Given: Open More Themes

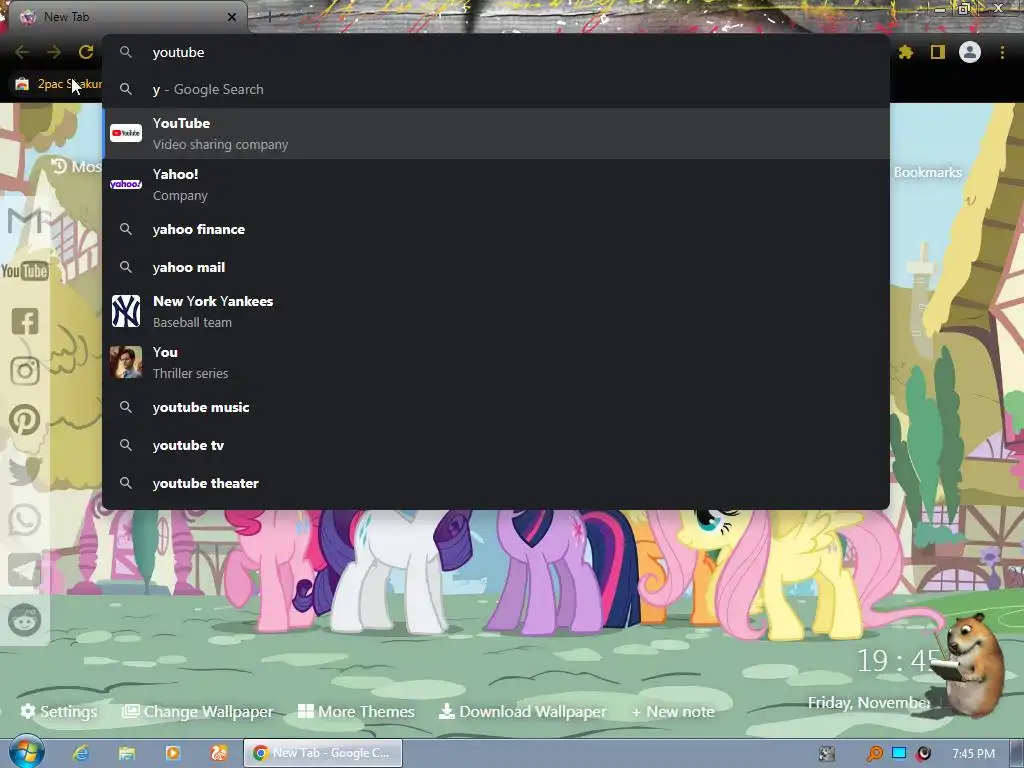Looking at the screenshot, I should pyautogui.click(x=356, y=711).
